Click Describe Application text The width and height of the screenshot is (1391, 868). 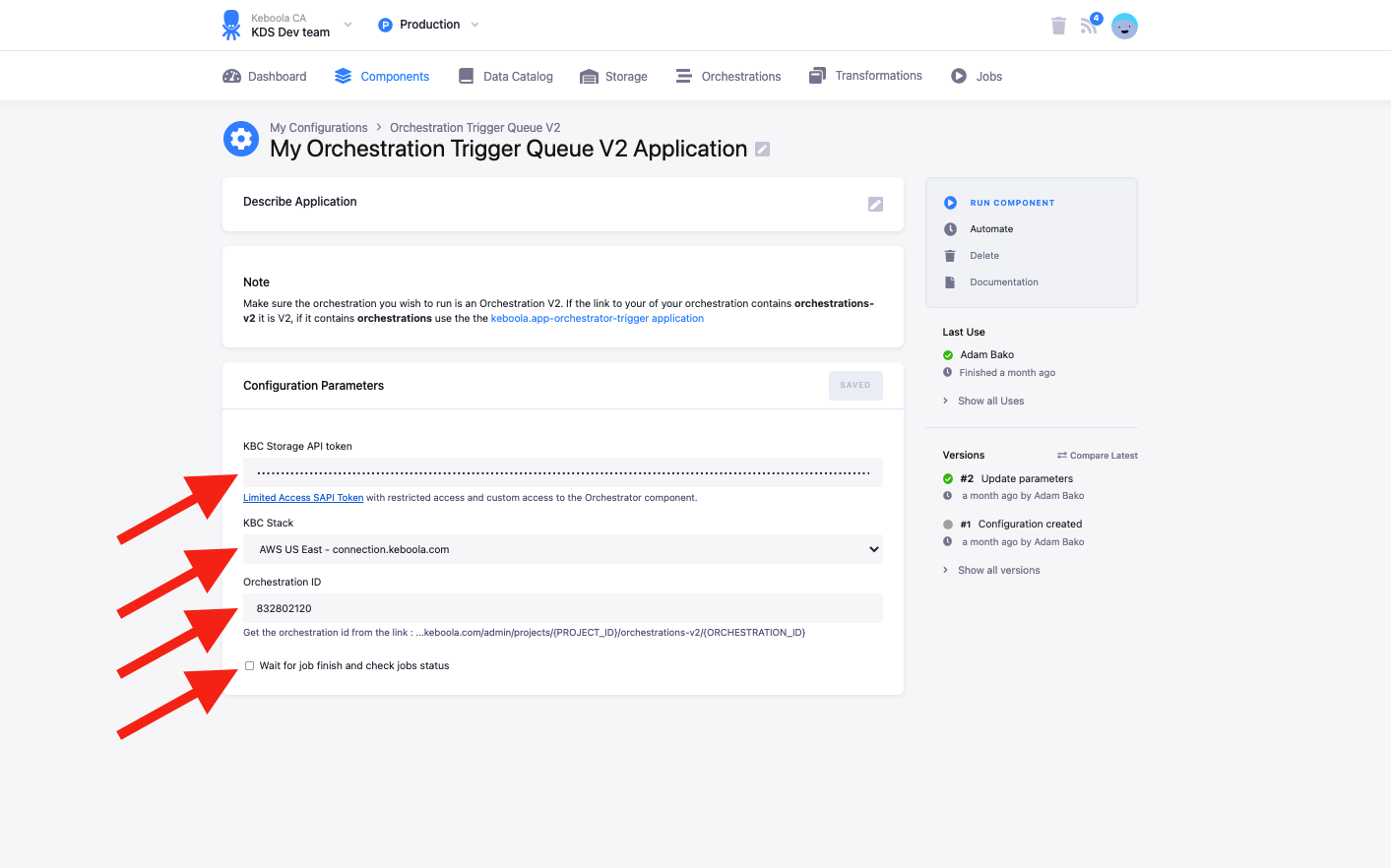point(300,202)
